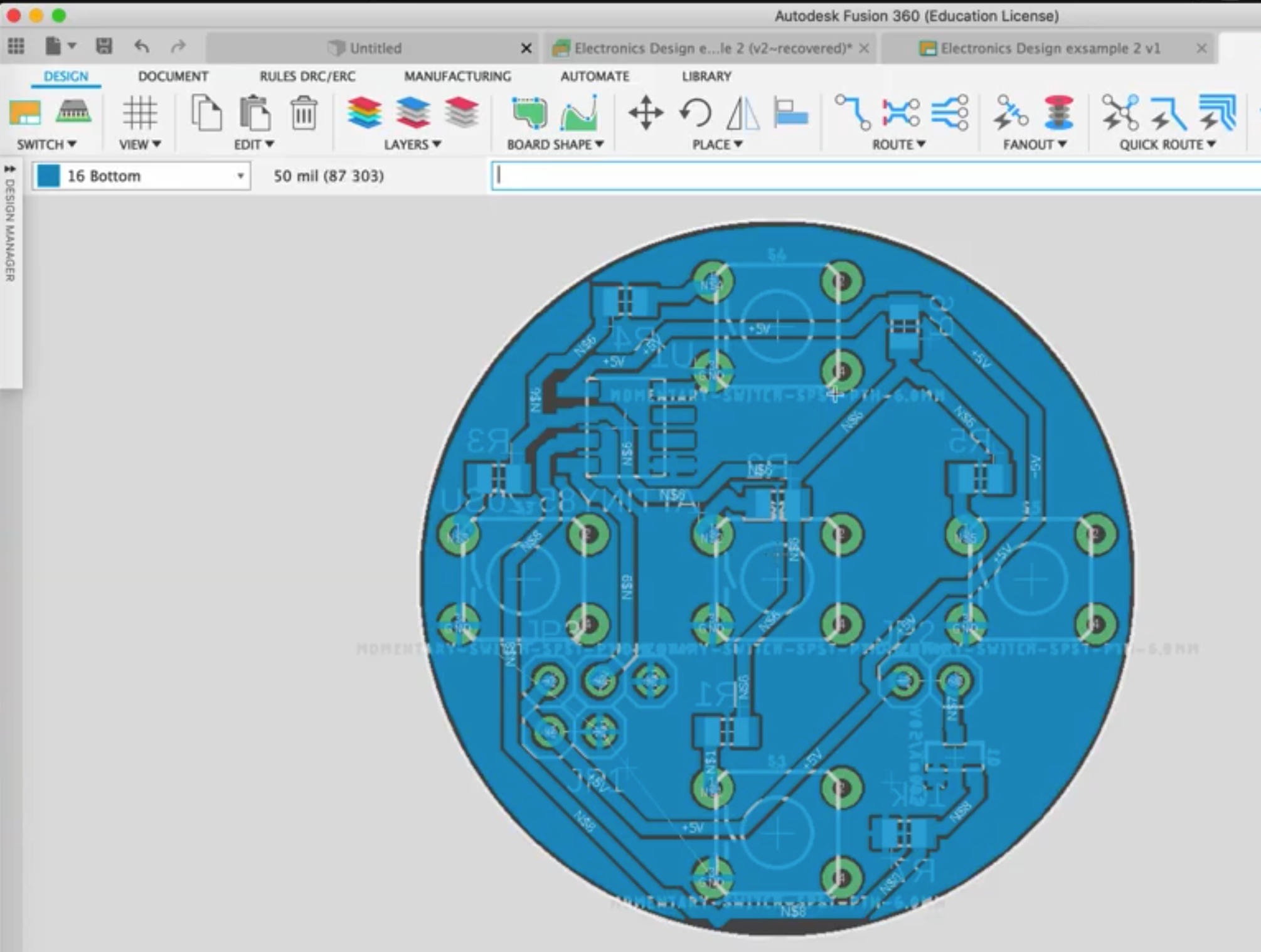The width and height of the screenshot is (1261, 952).
Task: Click the Paste clipboard icon
Action: [x=255, y=113]
